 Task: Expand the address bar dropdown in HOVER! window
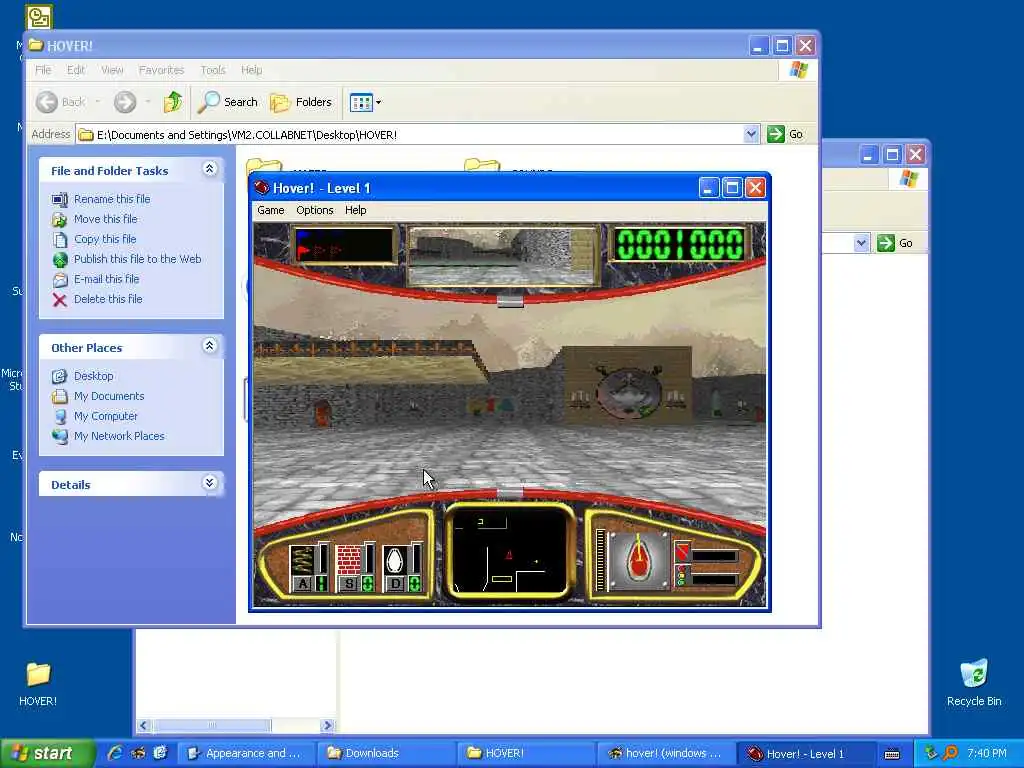(x=751, y=135)
